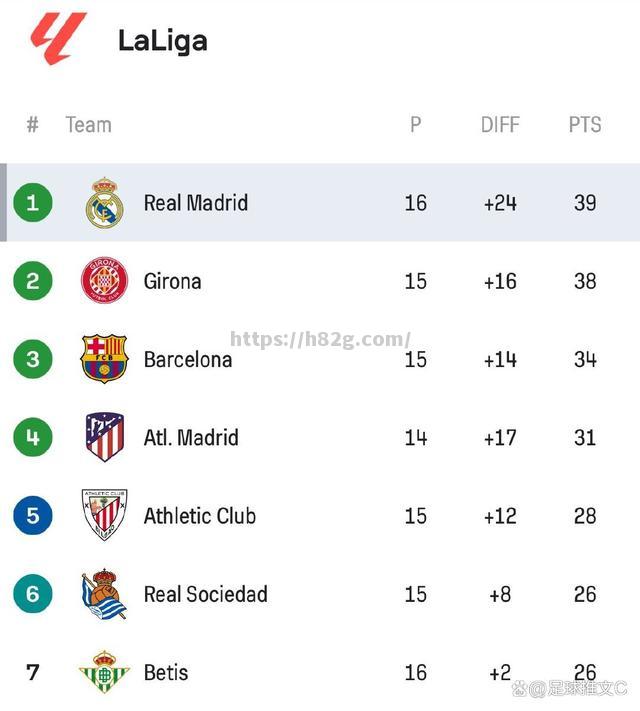Click the Girona club crest
This screenshot has width=640, height=711.
click(104, 281)
